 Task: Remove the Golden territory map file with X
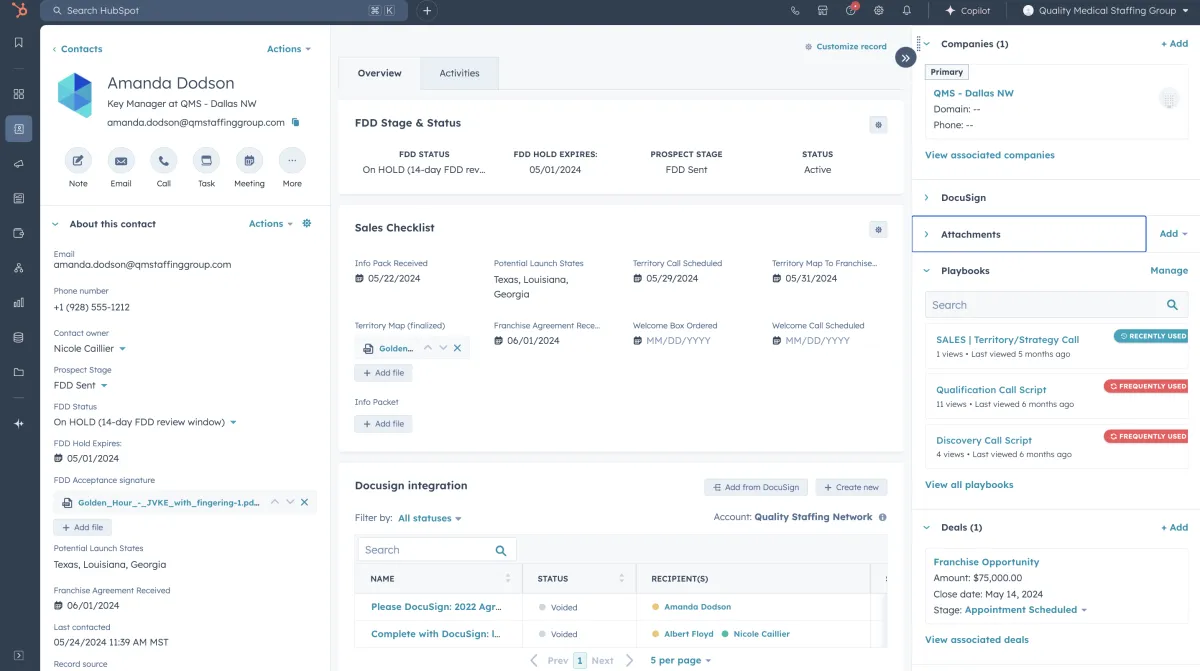[x=457, y=348]
